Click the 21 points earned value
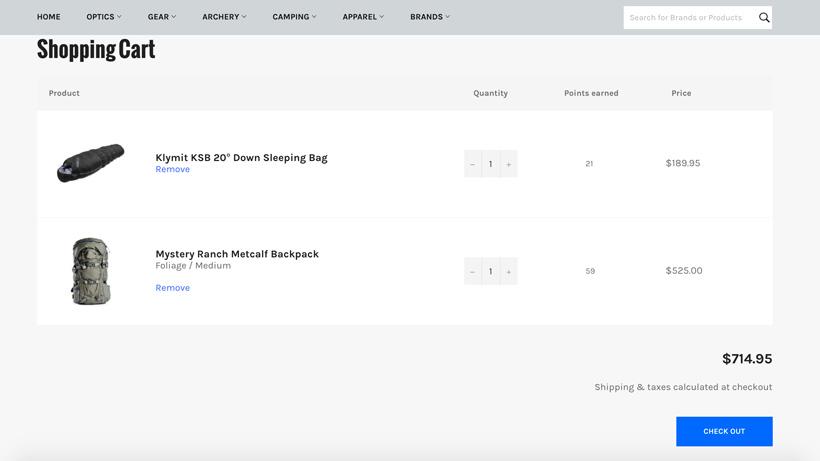The height and width of the screenshot is (461, 820). (589, 164)
